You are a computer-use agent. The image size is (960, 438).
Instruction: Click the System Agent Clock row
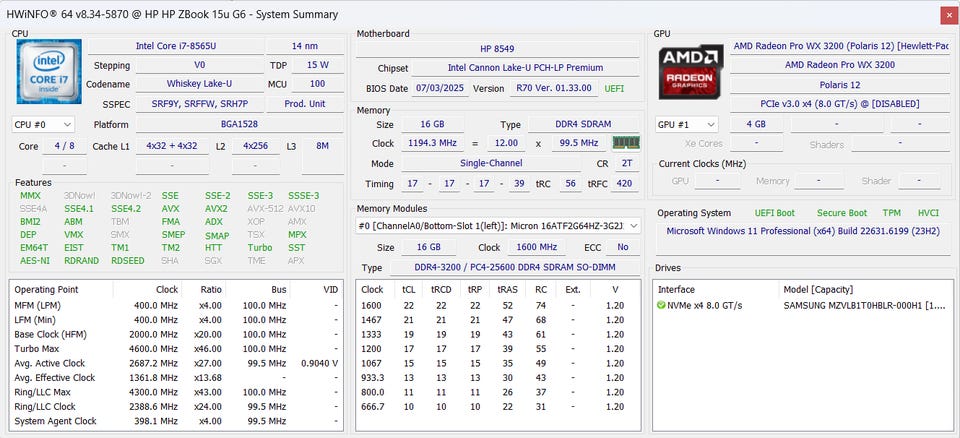coord(176,421)
